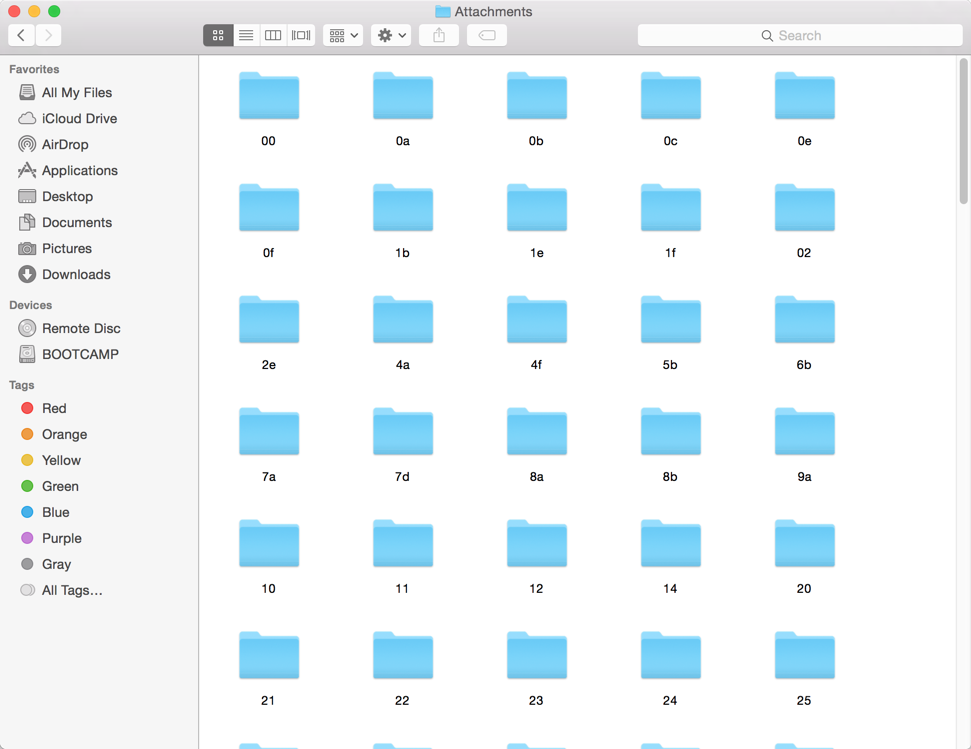
Task: Open Applications from the sidebar
Action: (x=79, y=170)
